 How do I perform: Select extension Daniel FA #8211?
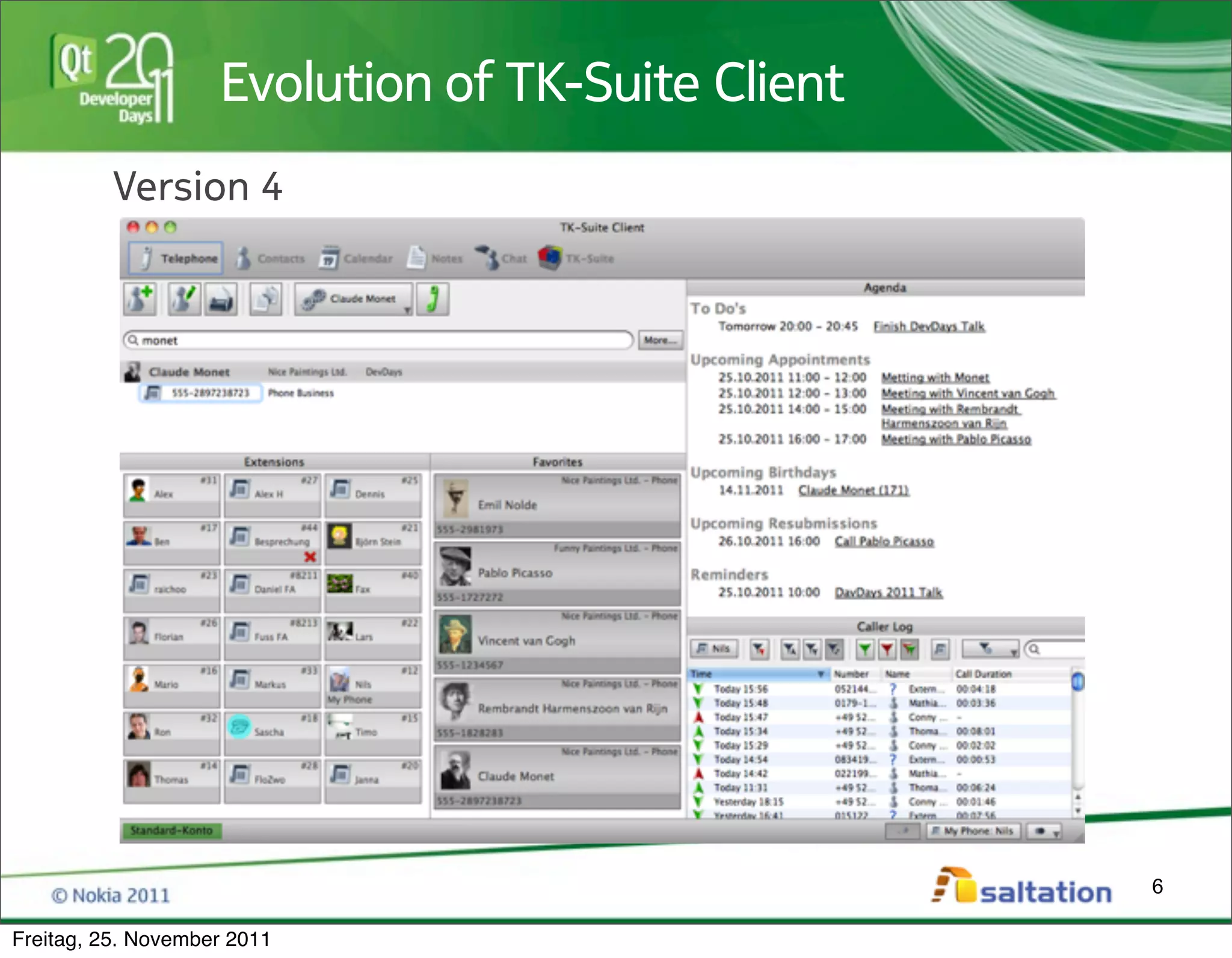click(272, 591)
